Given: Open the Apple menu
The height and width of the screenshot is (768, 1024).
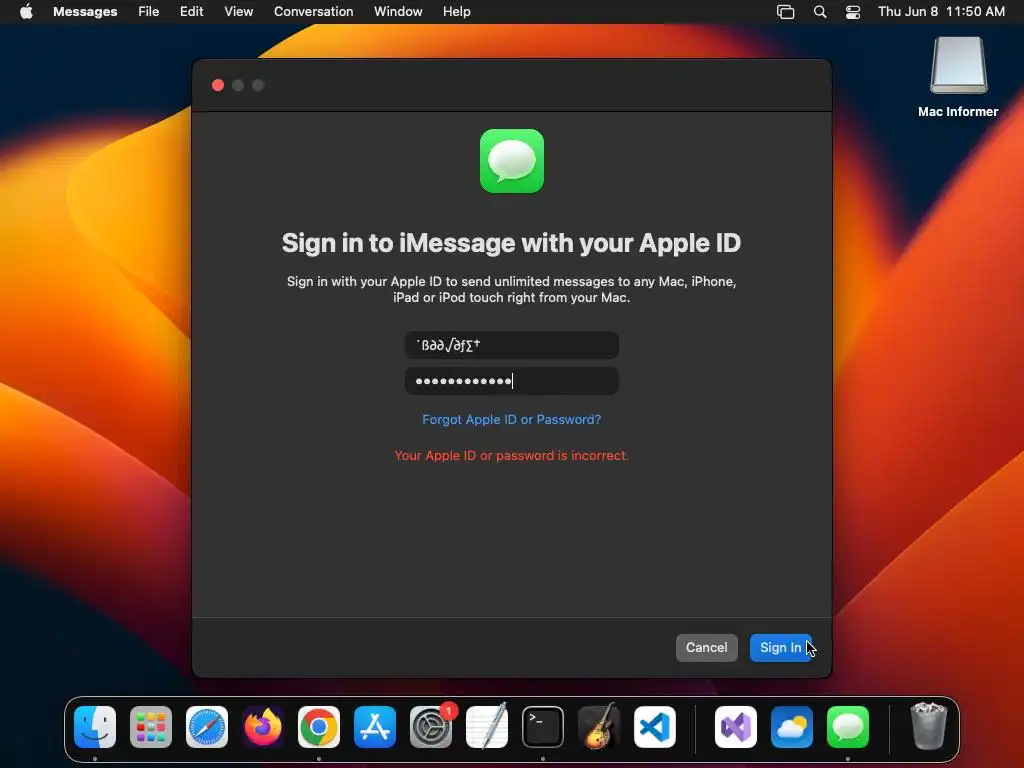Looking at the screenshot, I should click(x=26, y=11).
